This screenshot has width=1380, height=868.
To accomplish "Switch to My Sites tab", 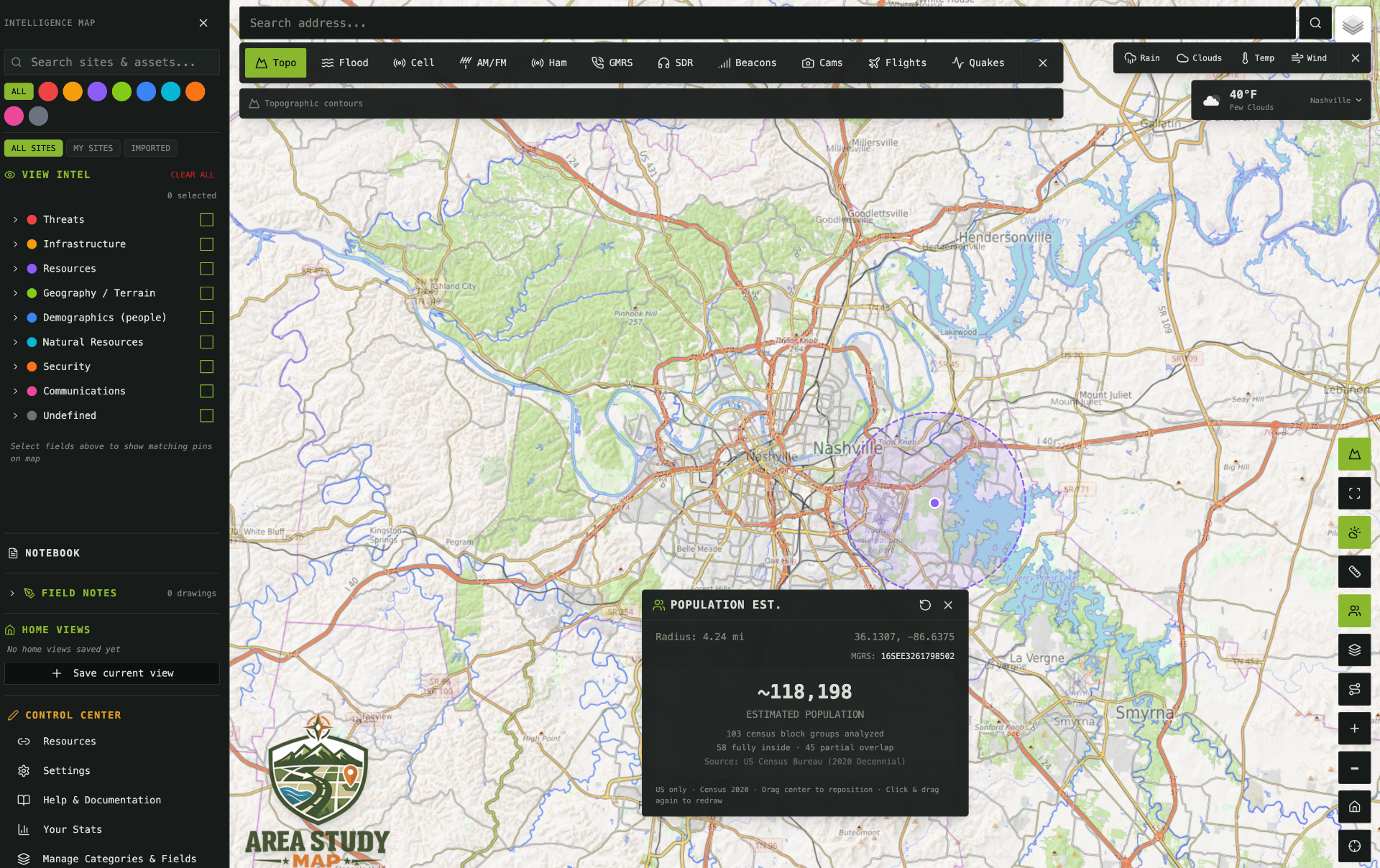I will 93,148.
